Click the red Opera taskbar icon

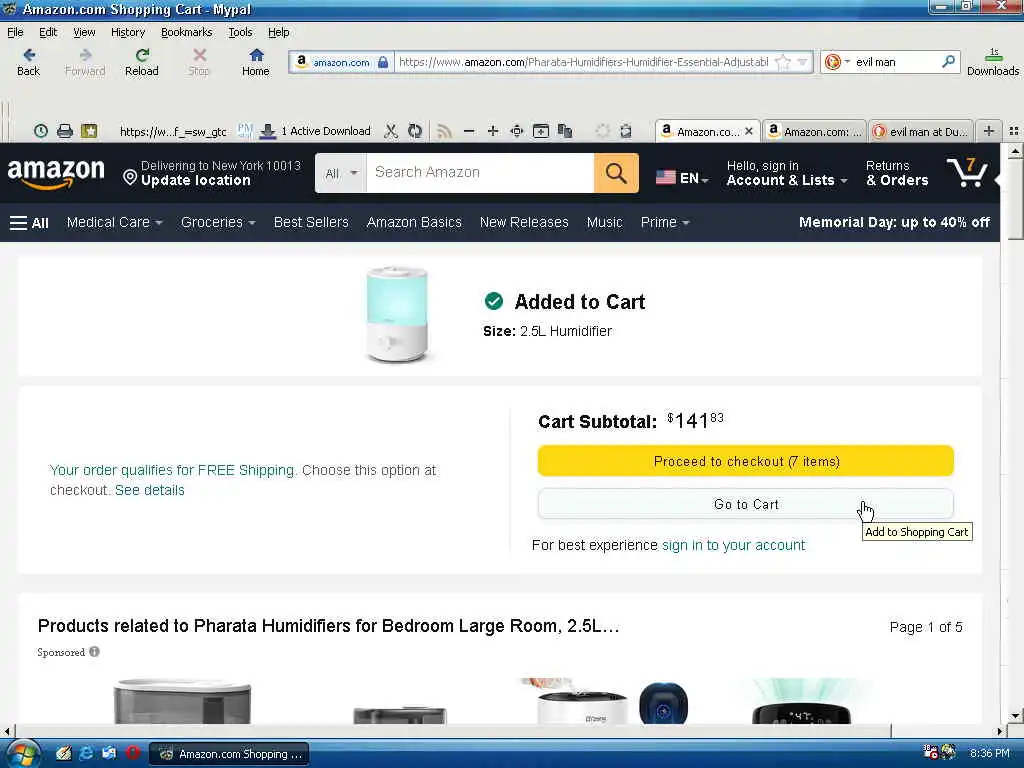click(x=133, y=753)
